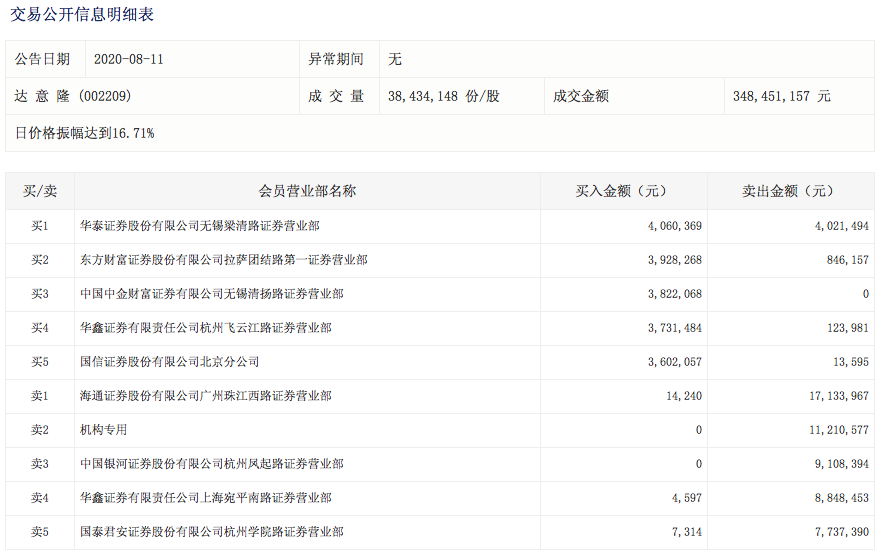Click 华鑫证券有限责任公司杭州飞云江路证券营业部
The image size is (887, 554).
tap(206, 328)
